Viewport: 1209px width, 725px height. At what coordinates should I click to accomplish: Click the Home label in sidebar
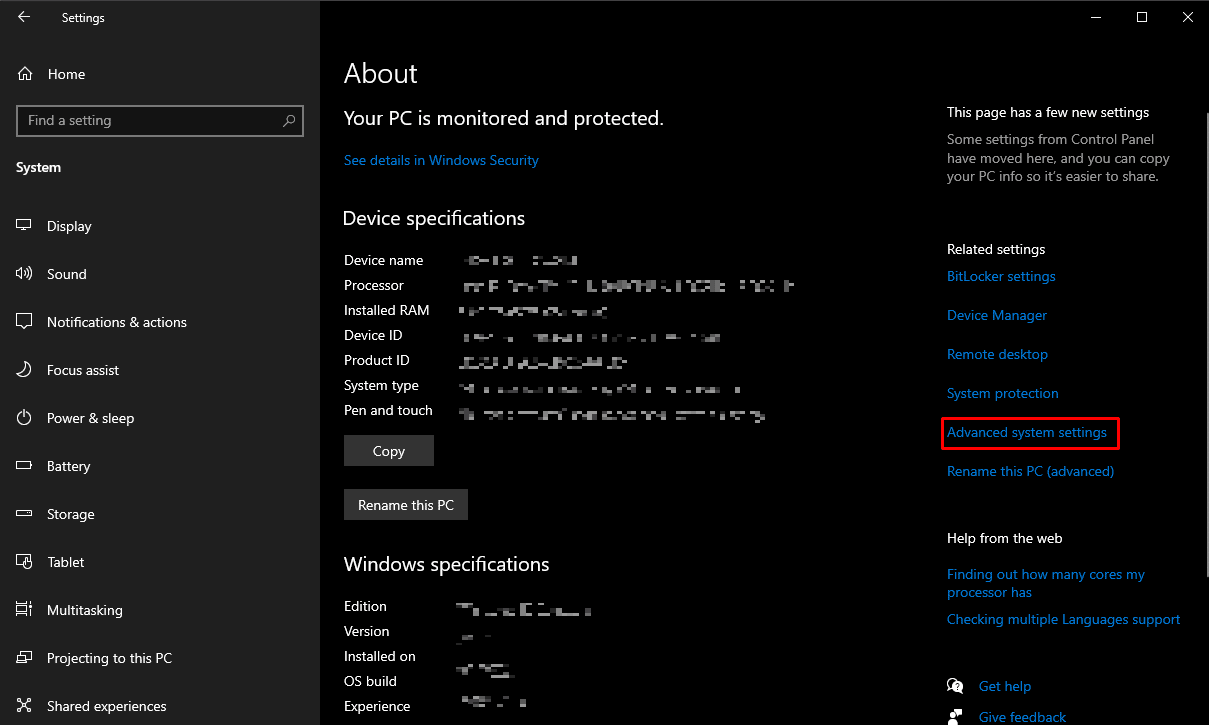point(66,74)
